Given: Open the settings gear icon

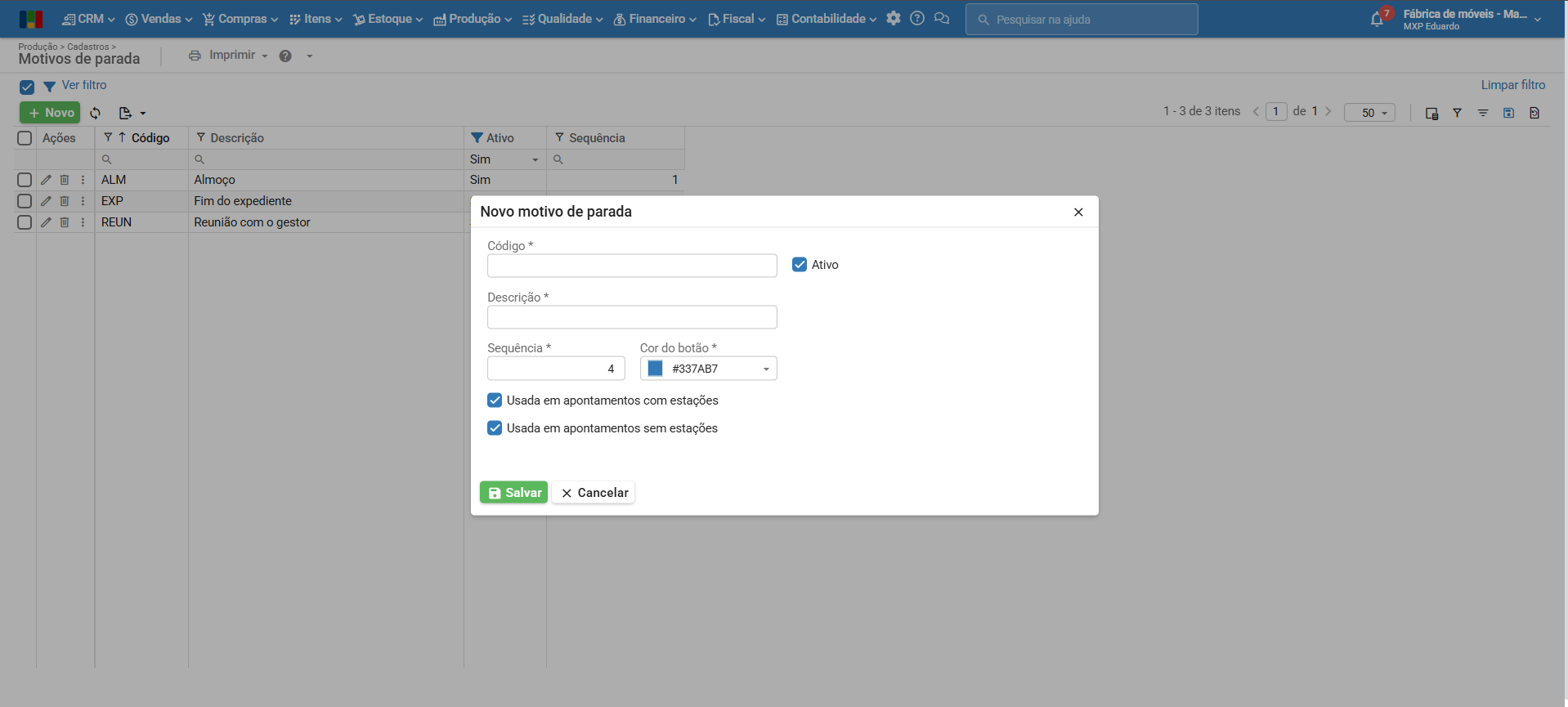Looking at the screenshot, I should pyautogui.click(x=894, y=18).
